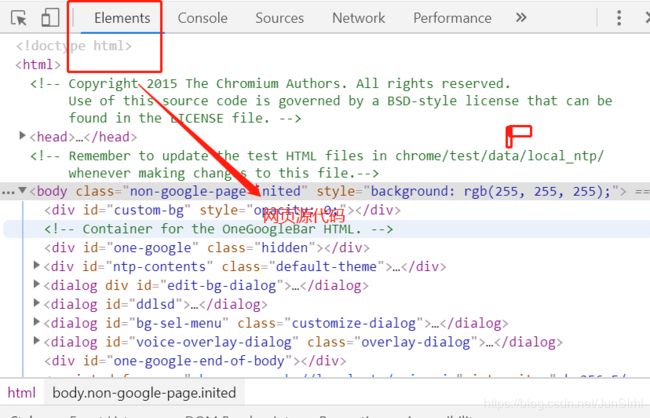
Task: Click the "overlay-dialog" class value
Action: 416,342
